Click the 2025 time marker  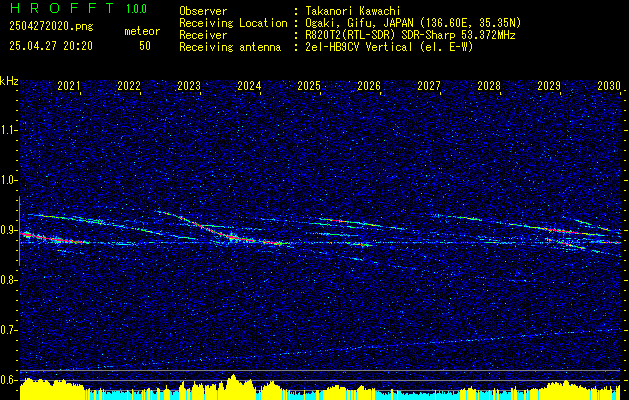point(309,85)
